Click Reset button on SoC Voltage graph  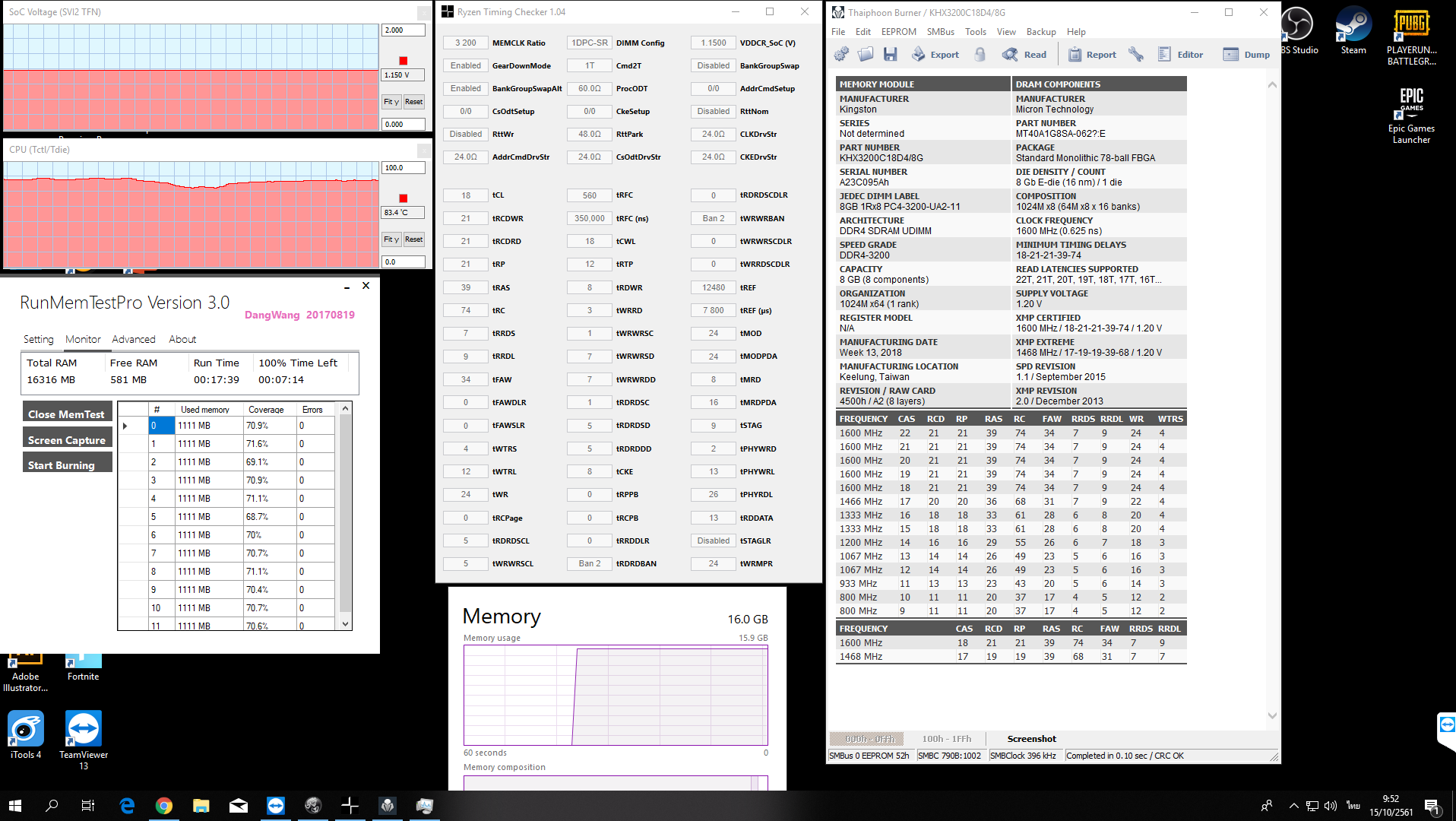tap(413, 102)
